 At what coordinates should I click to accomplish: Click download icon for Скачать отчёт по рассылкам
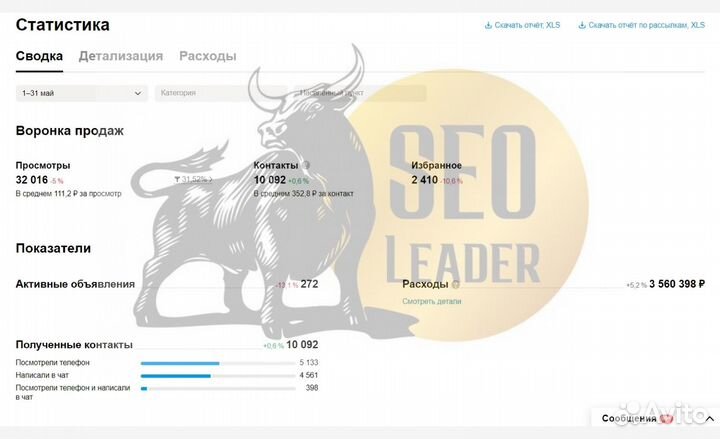click(582, 26)
